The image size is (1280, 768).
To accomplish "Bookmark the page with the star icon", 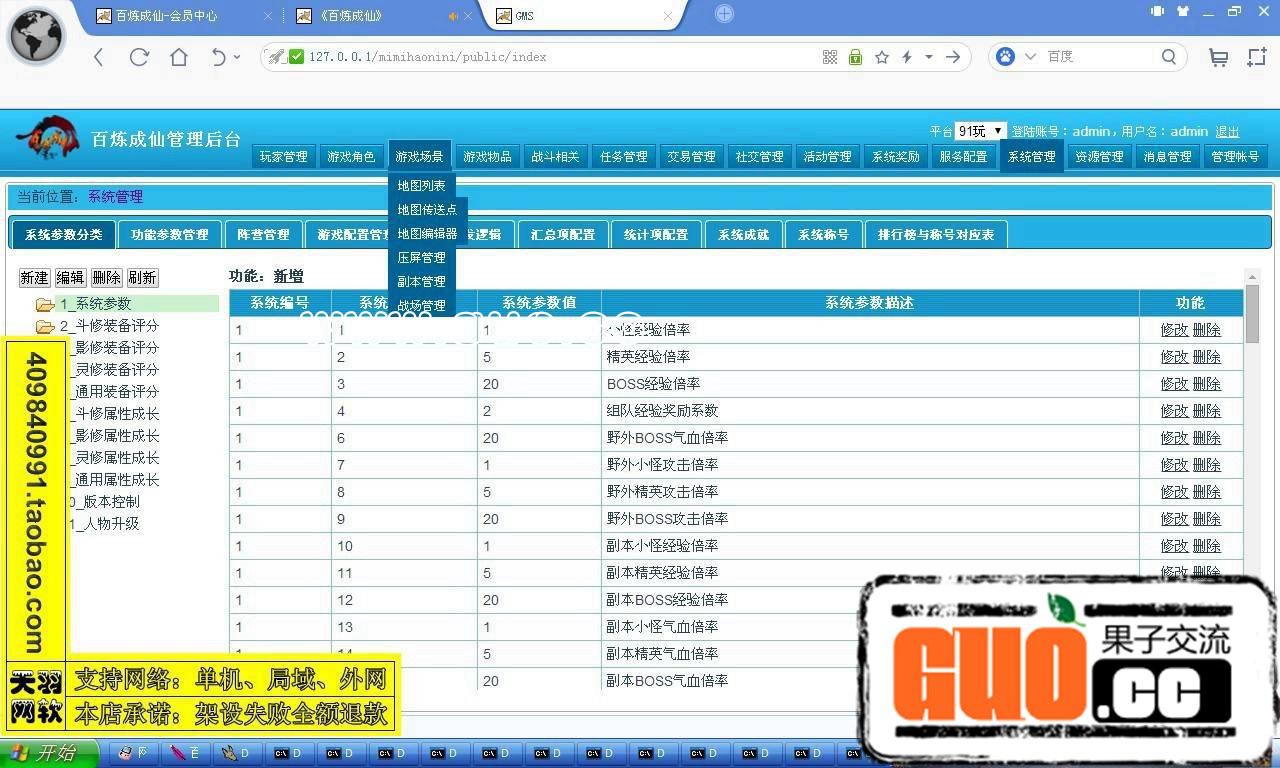I will point(882,57).
